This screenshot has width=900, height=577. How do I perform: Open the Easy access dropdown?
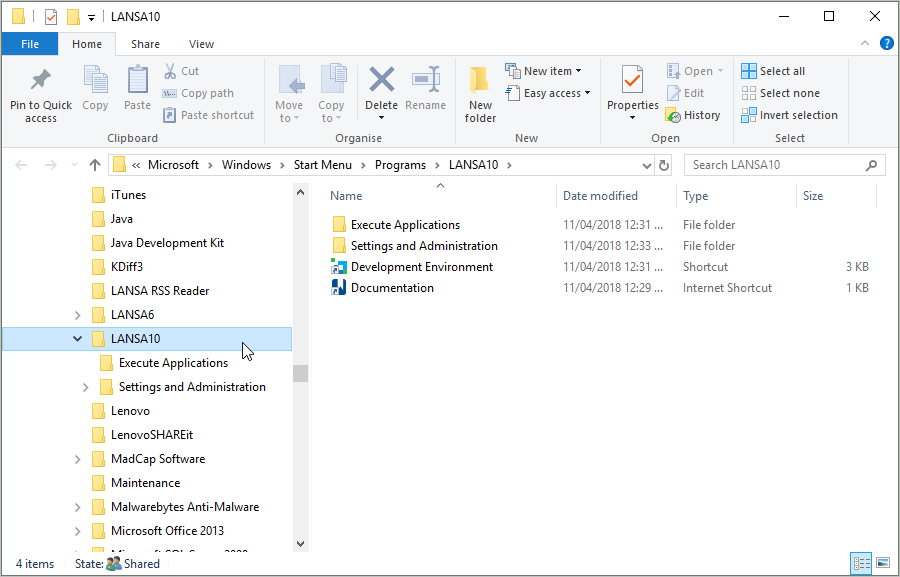(548, 93)
